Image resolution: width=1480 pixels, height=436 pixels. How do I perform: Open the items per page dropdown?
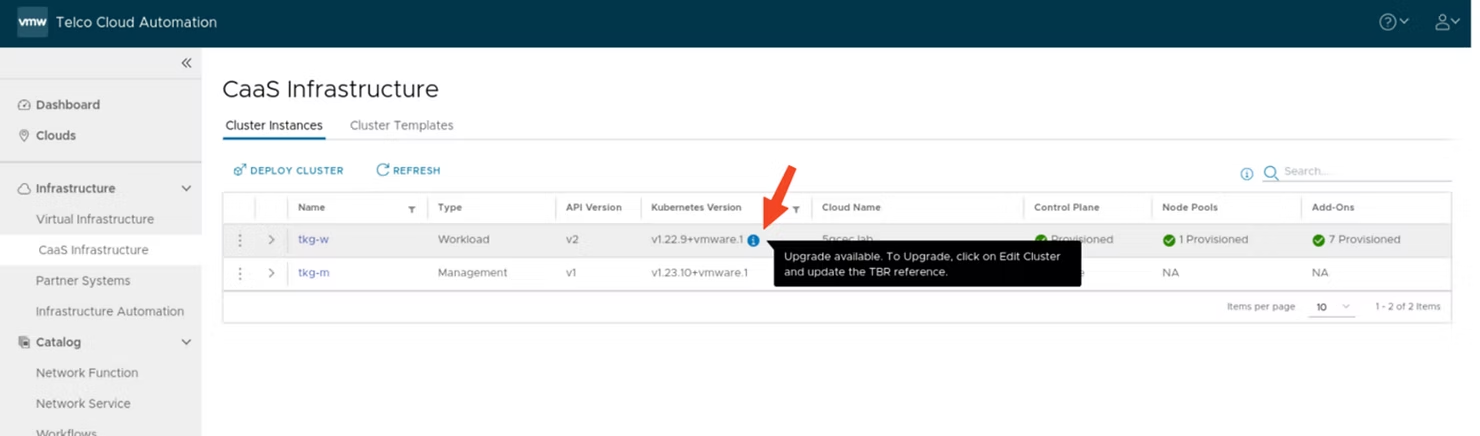pyautogui.click(x=1332, y=307)
